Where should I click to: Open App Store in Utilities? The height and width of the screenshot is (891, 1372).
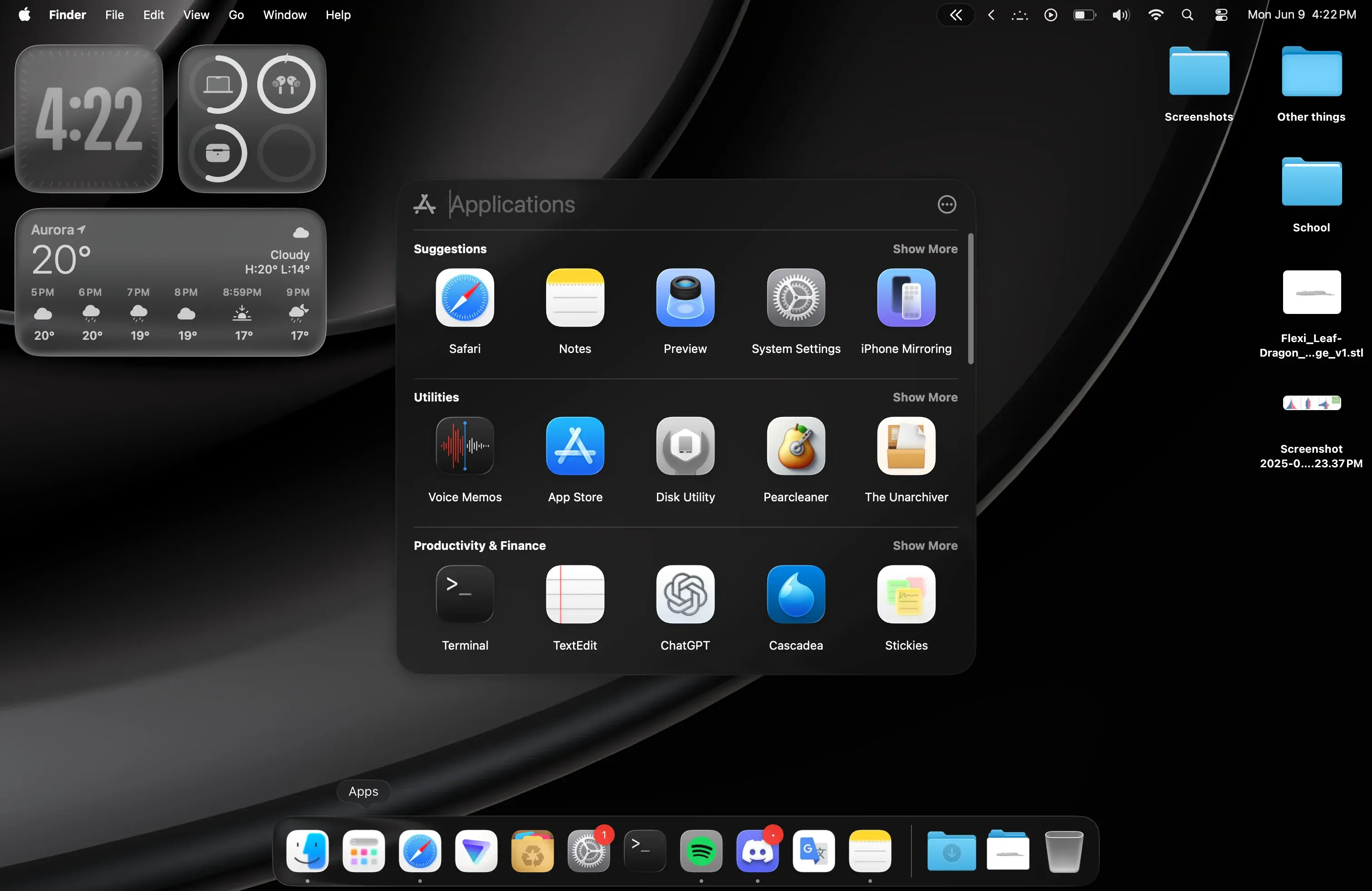575,446
